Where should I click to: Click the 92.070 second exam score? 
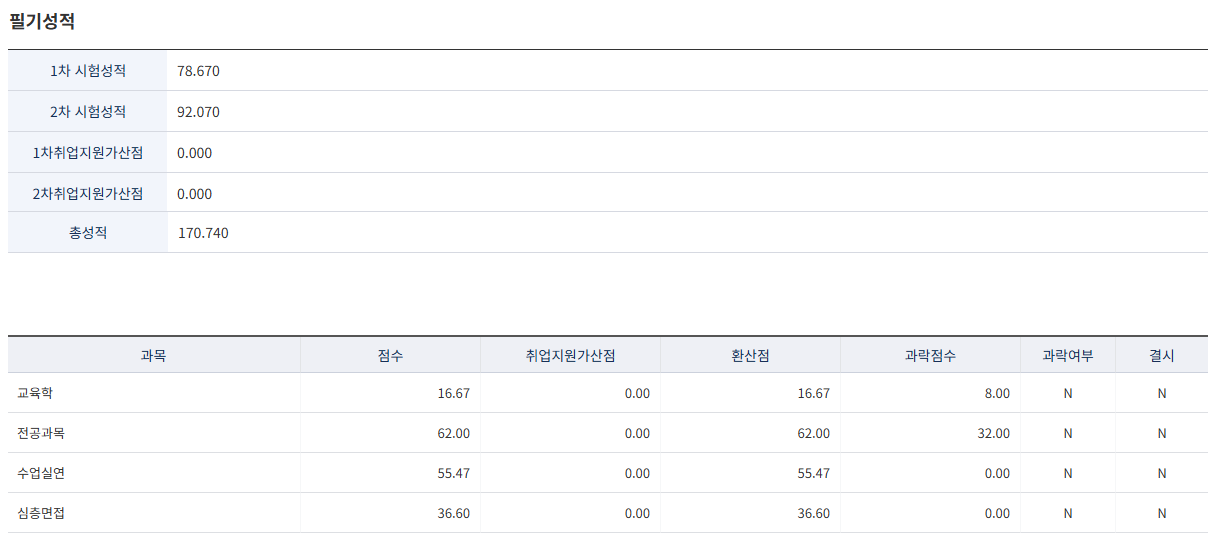tap(198, 112)
